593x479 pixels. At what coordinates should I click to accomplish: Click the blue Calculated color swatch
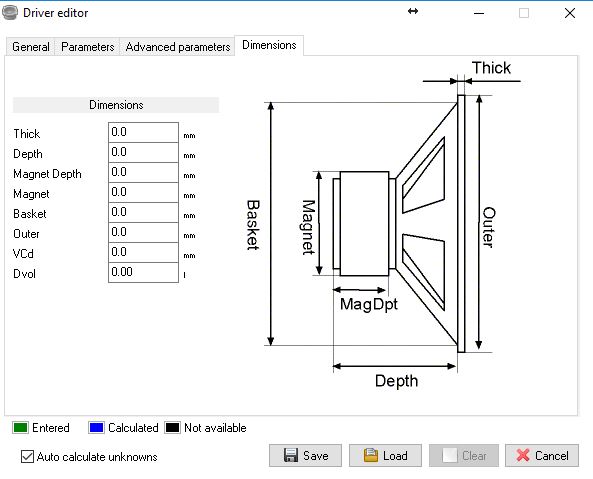pyautogui.click(x=96, y=428)
